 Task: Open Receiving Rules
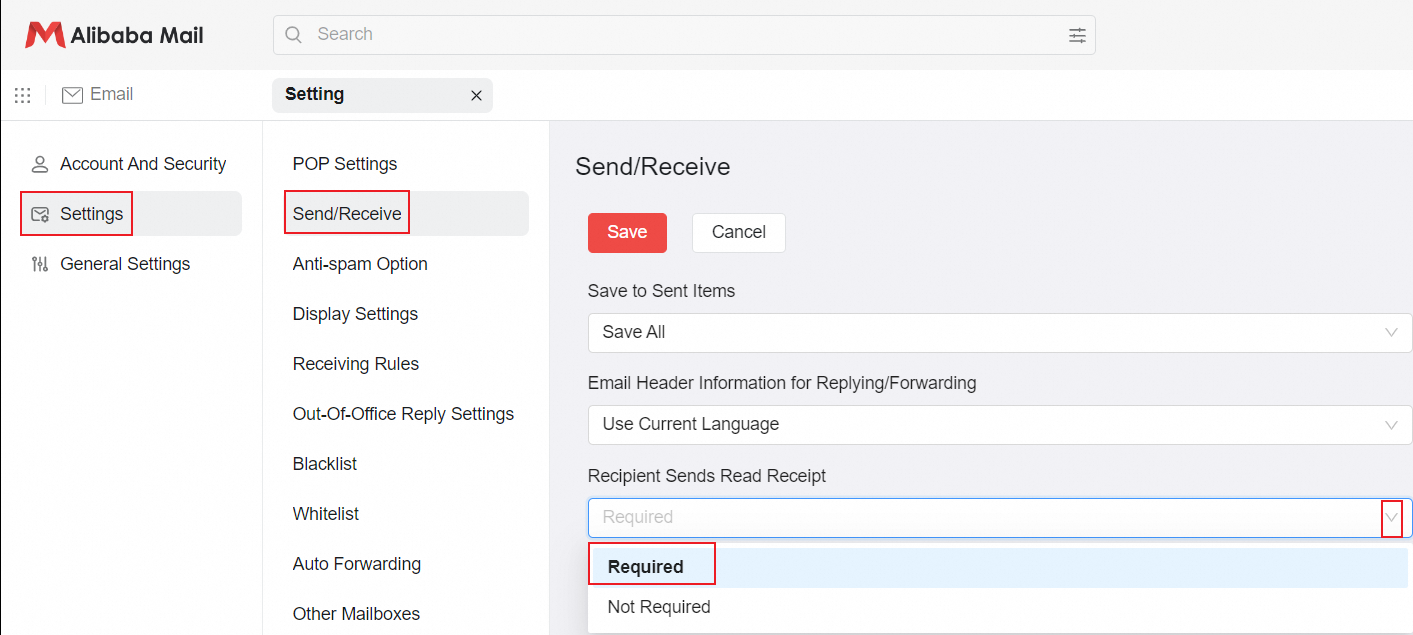tap(356, 364)
